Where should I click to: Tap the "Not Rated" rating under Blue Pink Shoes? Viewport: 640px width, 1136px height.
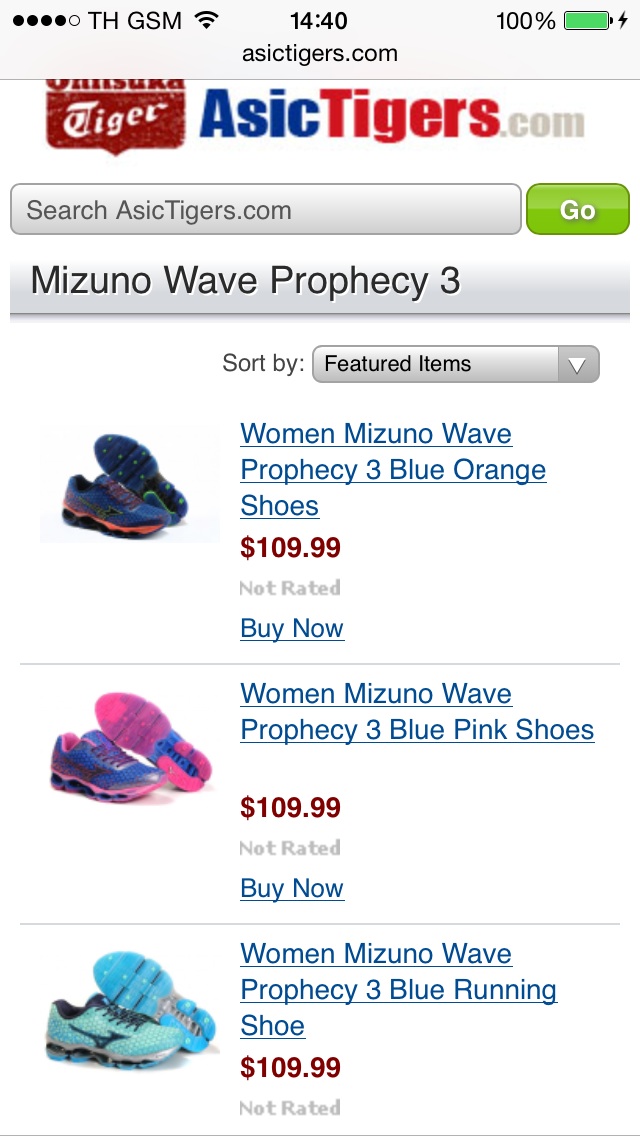[x=290, y=848]
